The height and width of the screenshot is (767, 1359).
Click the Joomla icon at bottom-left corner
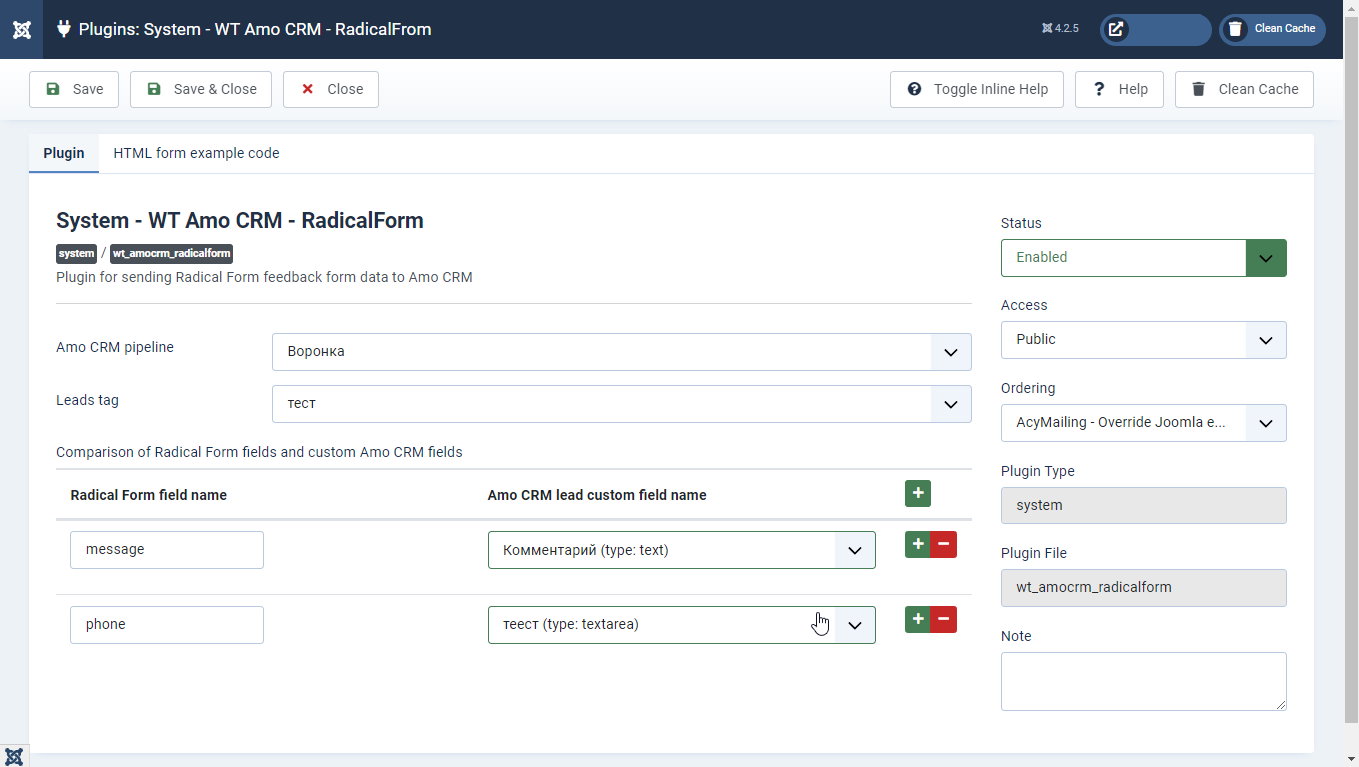click(14, 756)
